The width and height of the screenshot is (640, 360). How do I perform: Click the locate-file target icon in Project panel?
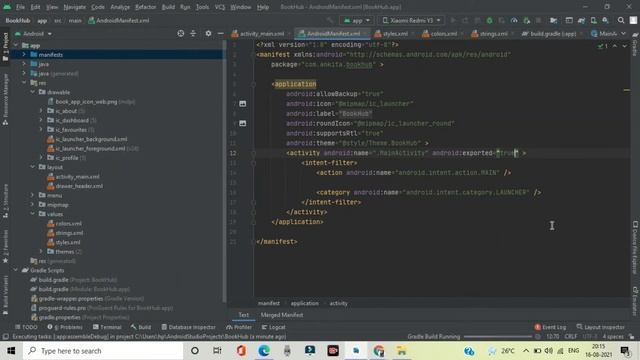pos(180,33)
